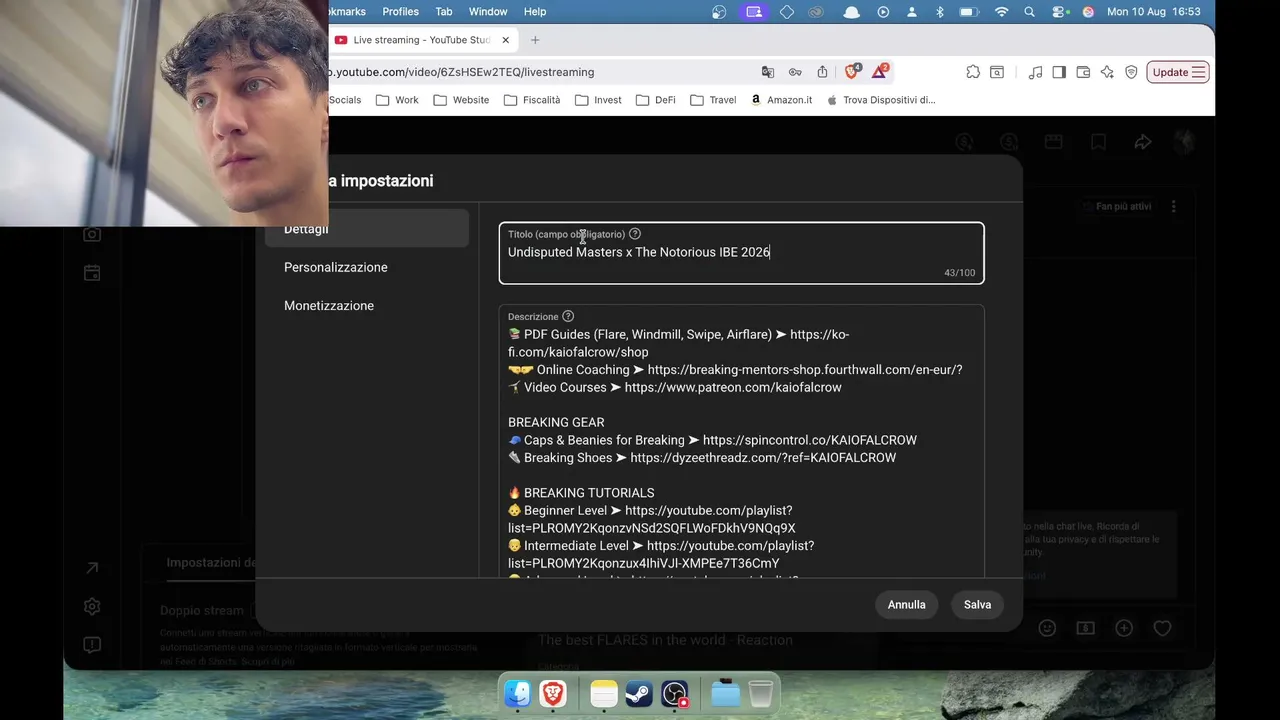This screenshot has width=1280, height=720.
Task: Open the Invest bookmarks folder
Action: [598, 100]
